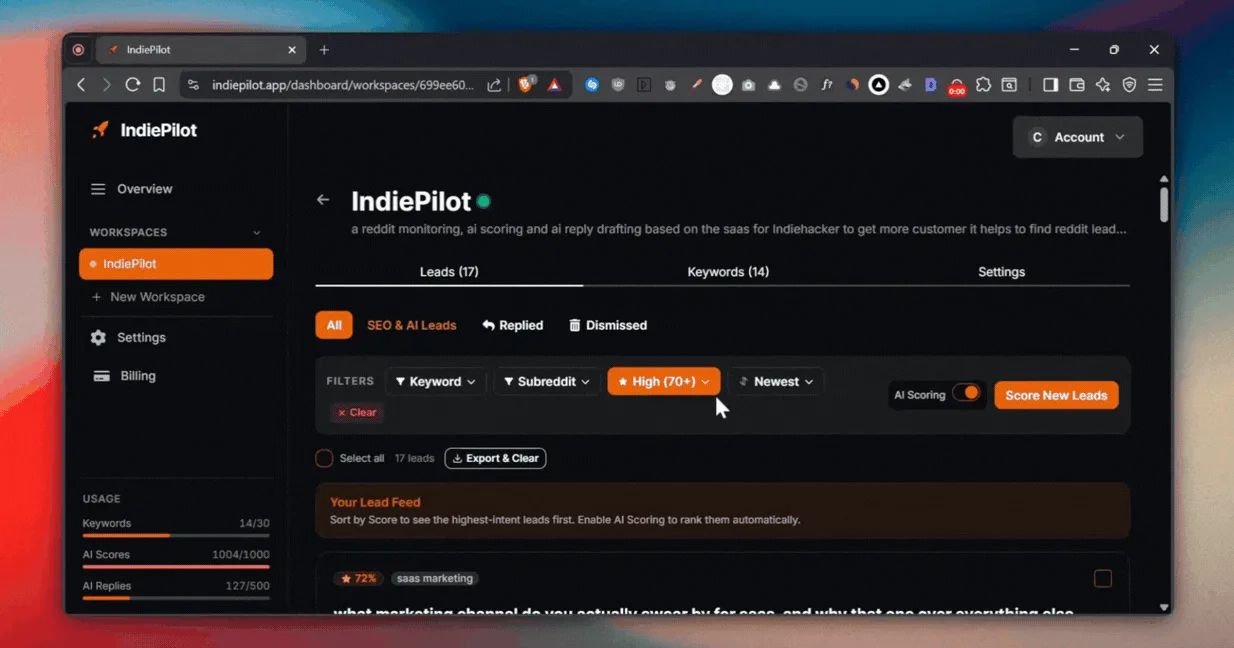Screen dimensions: 1234x648
Task: Click Export & Clear button
Action: point(496,458)
